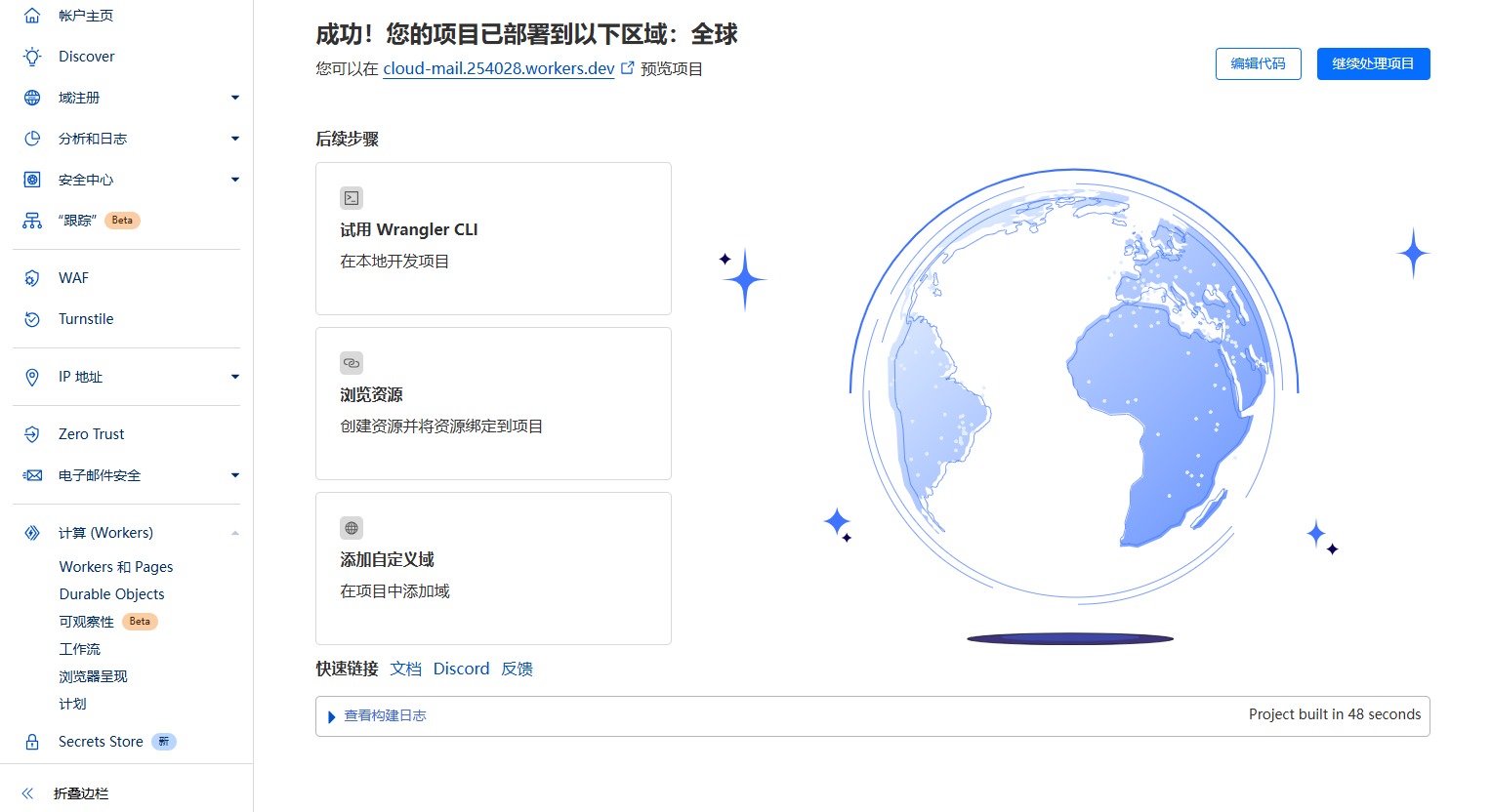Screen dimensions: 1492x812
Task: Select the Discover lightbulb icon in sidebar
Action: (32, 56)
